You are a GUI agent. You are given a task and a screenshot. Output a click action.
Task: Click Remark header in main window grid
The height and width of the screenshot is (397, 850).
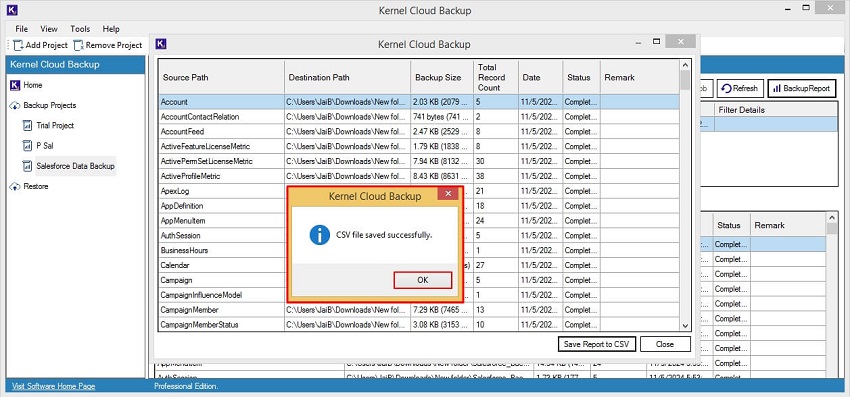tap(788, 225)
